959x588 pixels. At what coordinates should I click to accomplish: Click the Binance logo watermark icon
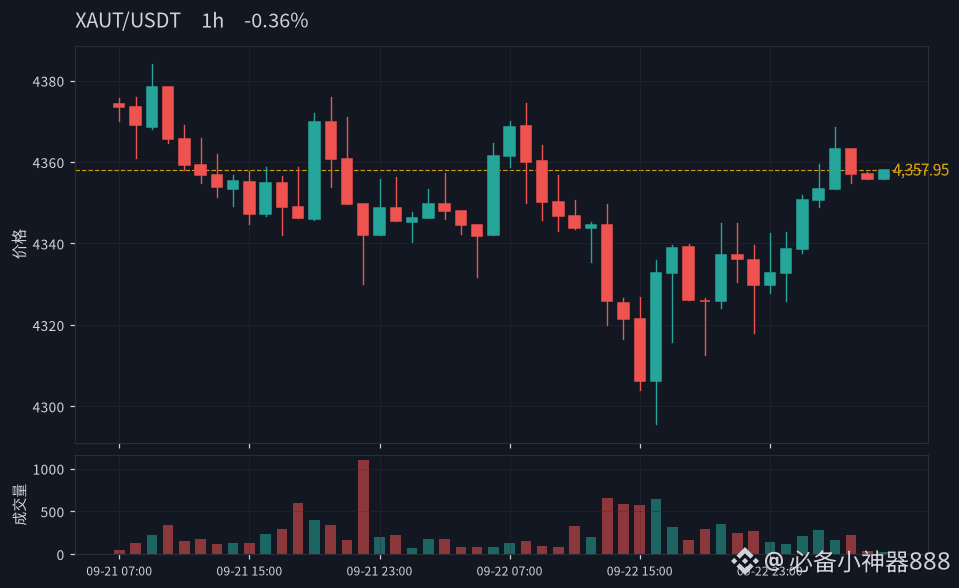pos(745,561)
